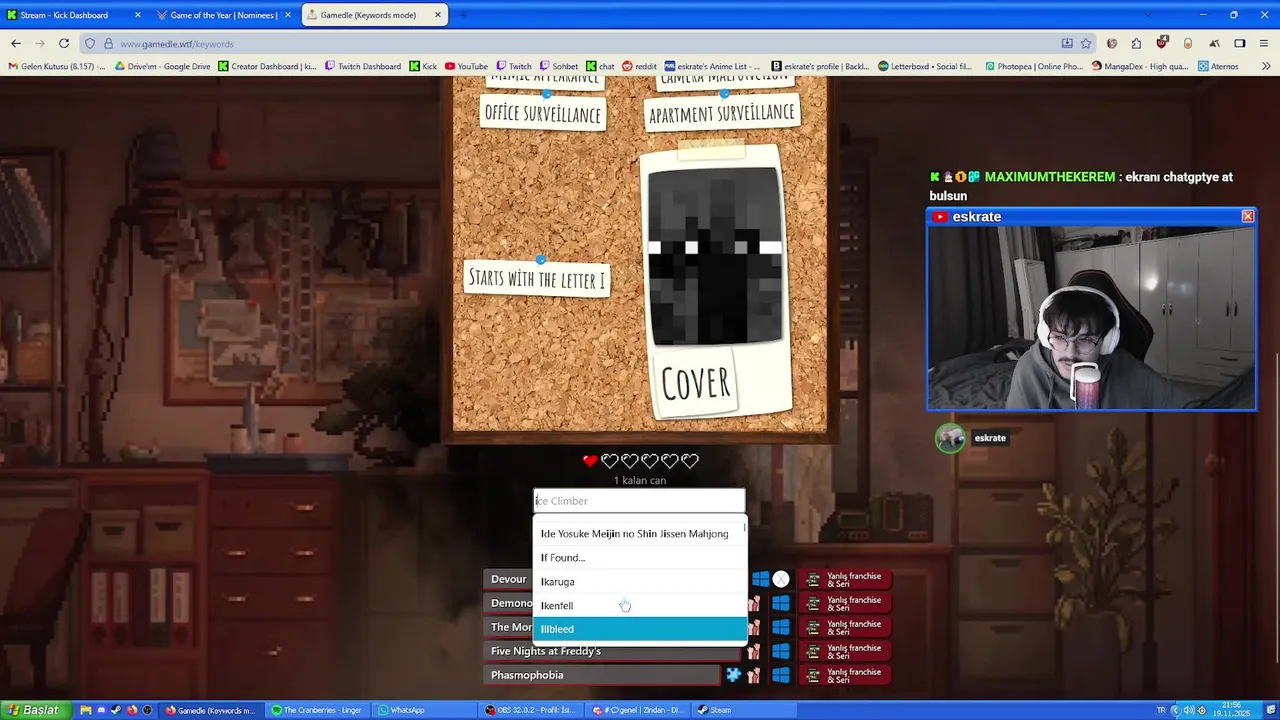Click the Windows platform icon in Devour row
The height and width of the screenshot is (720, 1280).
click(760, 579)
